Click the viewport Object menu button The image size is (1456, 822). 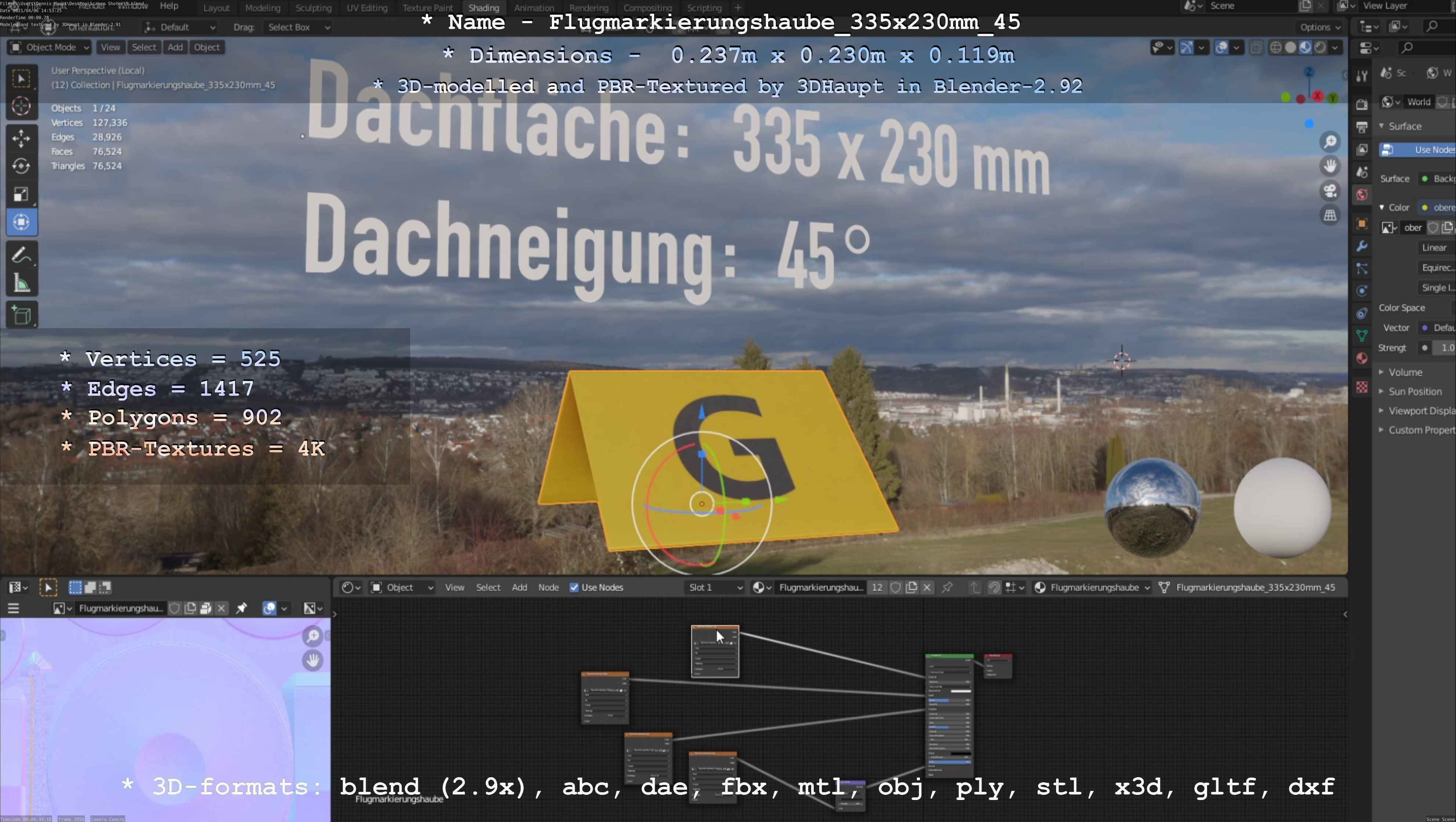pyautogui.click(x=206, y=47)
